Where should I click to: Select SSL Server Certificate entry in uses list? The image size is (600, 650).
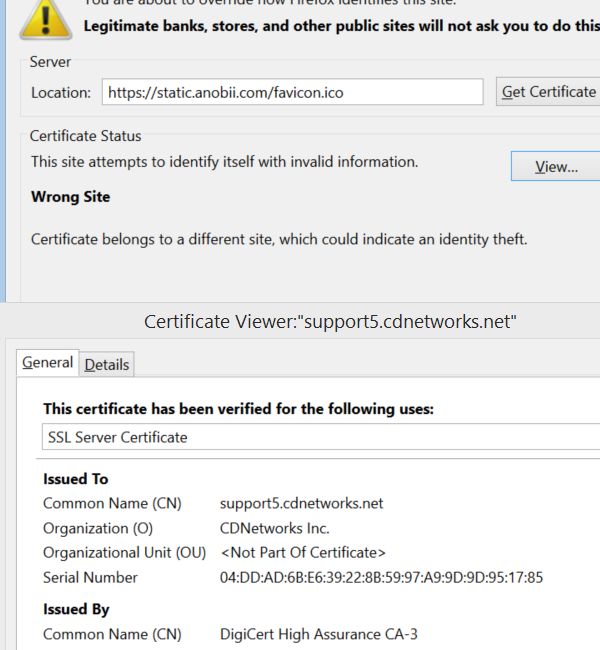point(321,437)
